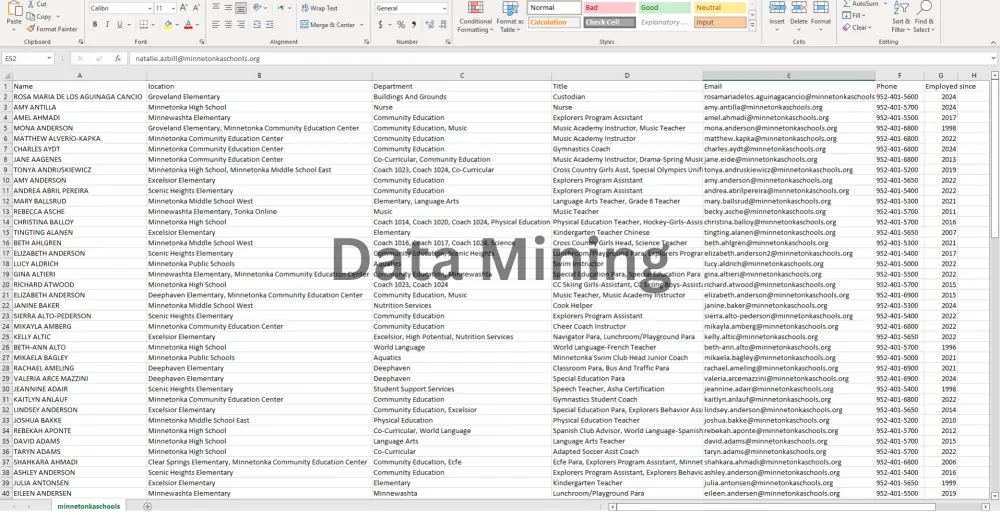Expand the Fill dropdown
The height and width of the screenshot is (515, 1000).
click(864, 15)
